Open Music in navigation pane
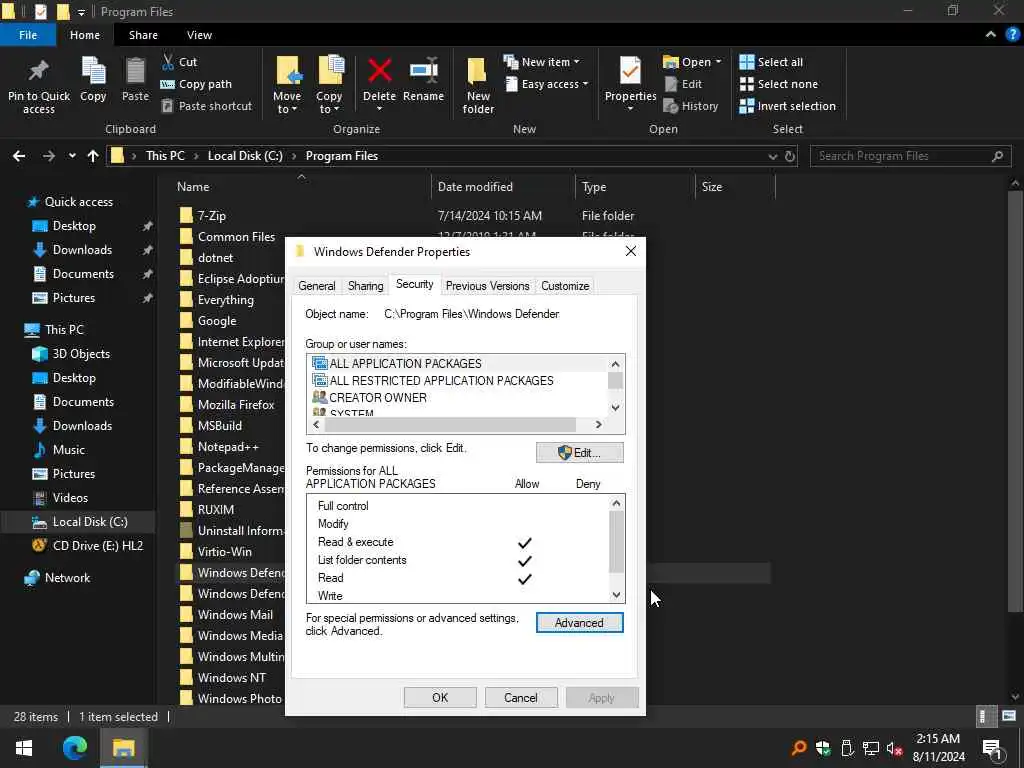Viewport: 1024px width, 768px height. tap(69, 449)
